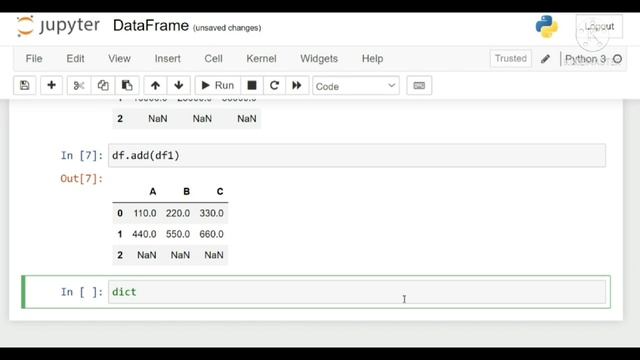Run the selected cell
Screen dimensions: 640x360
tap(218, 85)
